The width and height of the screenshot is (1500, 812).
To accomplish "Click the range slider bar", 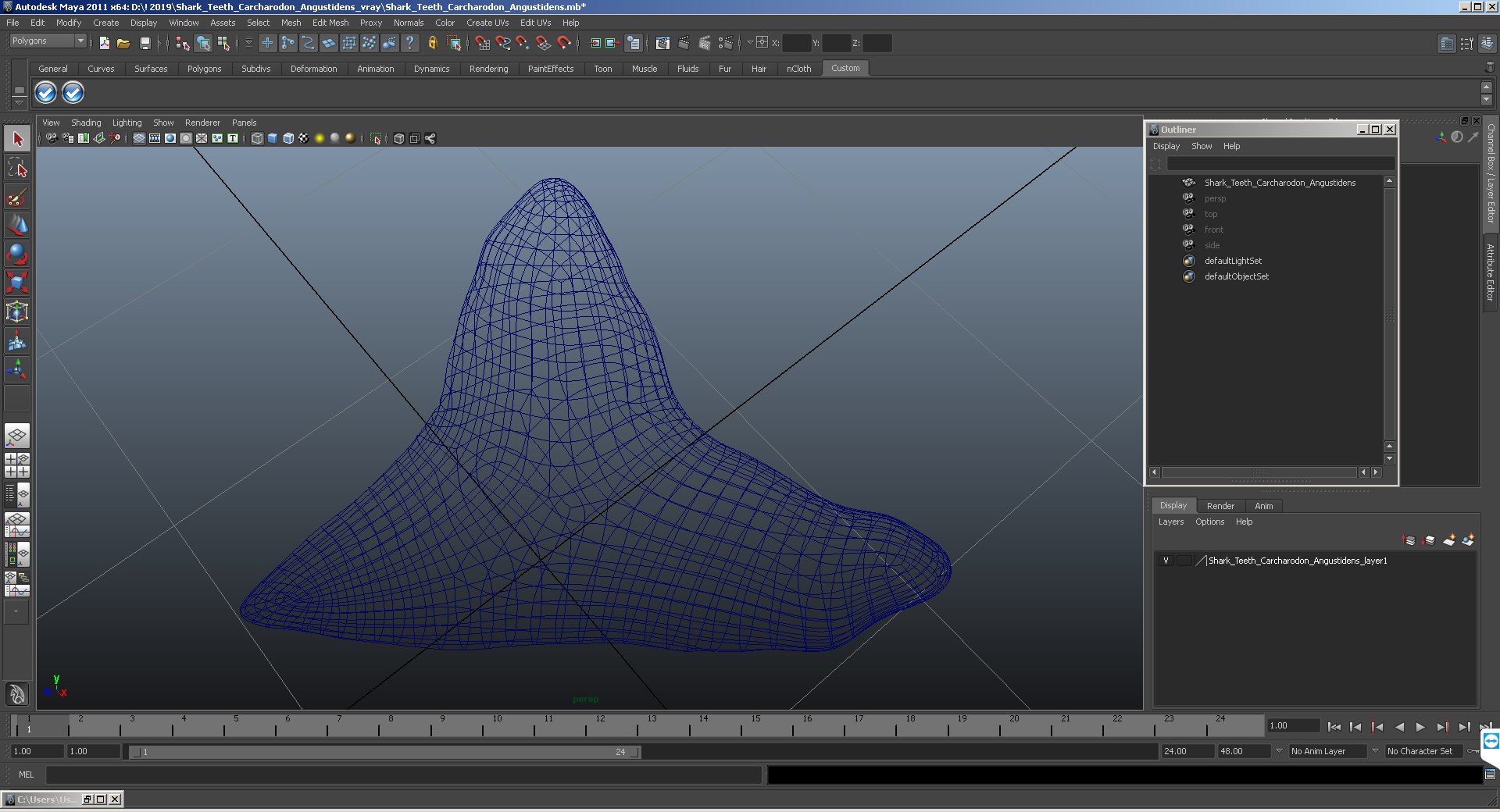I will (x=384, y=752).
